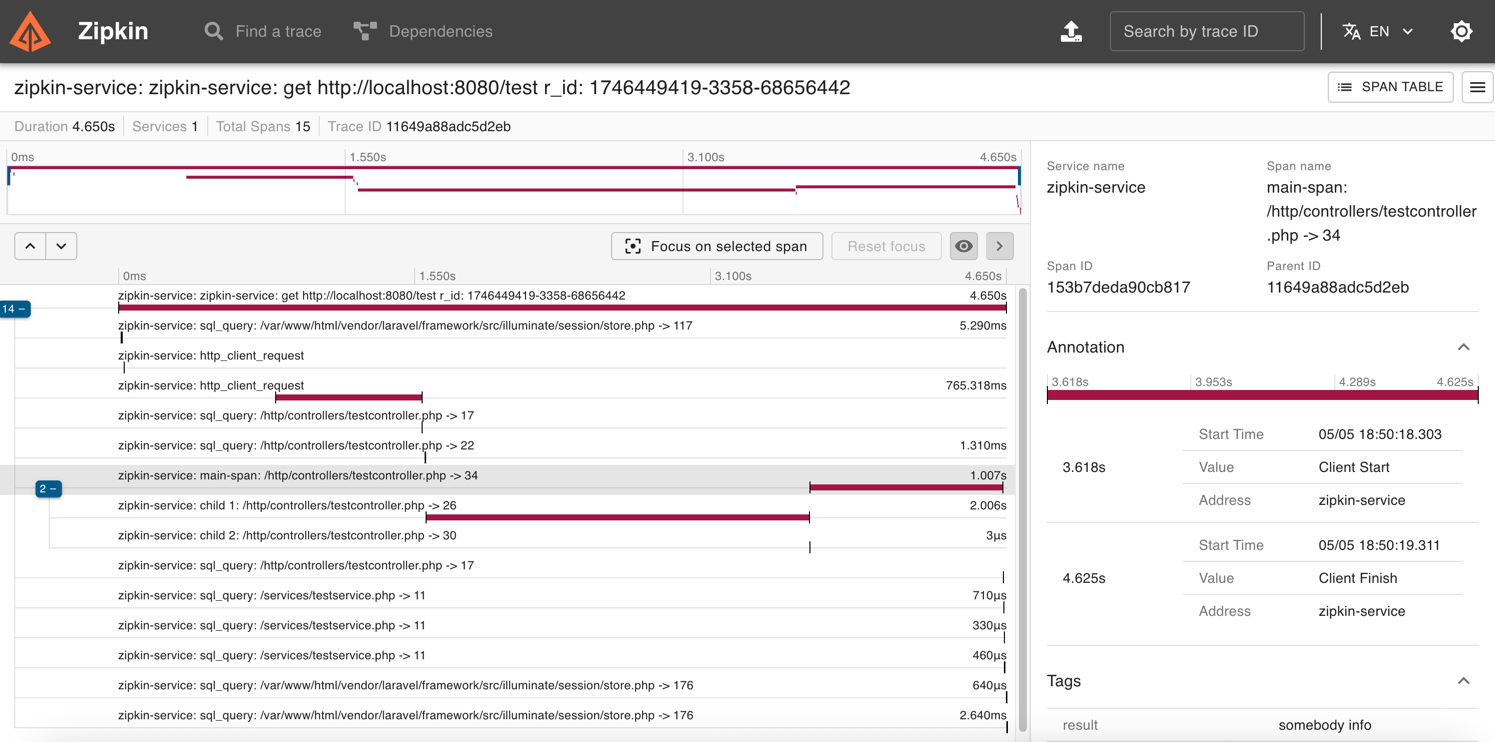Viewport: 1495px width, 742px height.
Task: Jump to previous span with up arrow
Action: (x=30, y=246)
